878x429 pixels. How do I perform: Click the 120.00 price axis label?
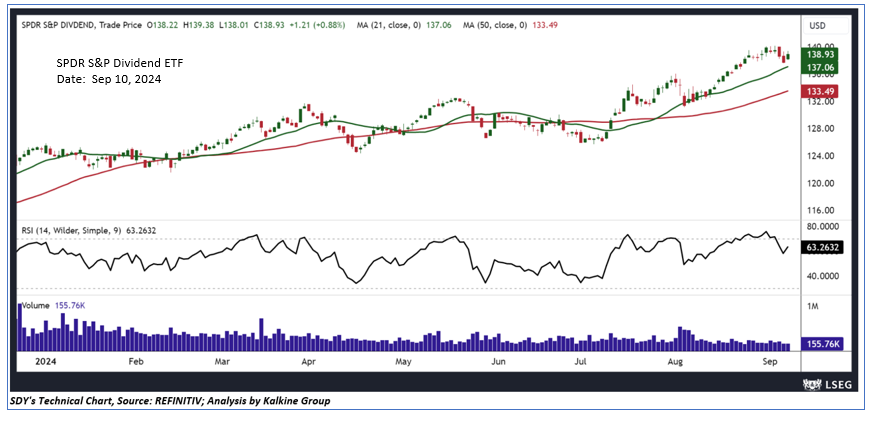click(819, 183)
